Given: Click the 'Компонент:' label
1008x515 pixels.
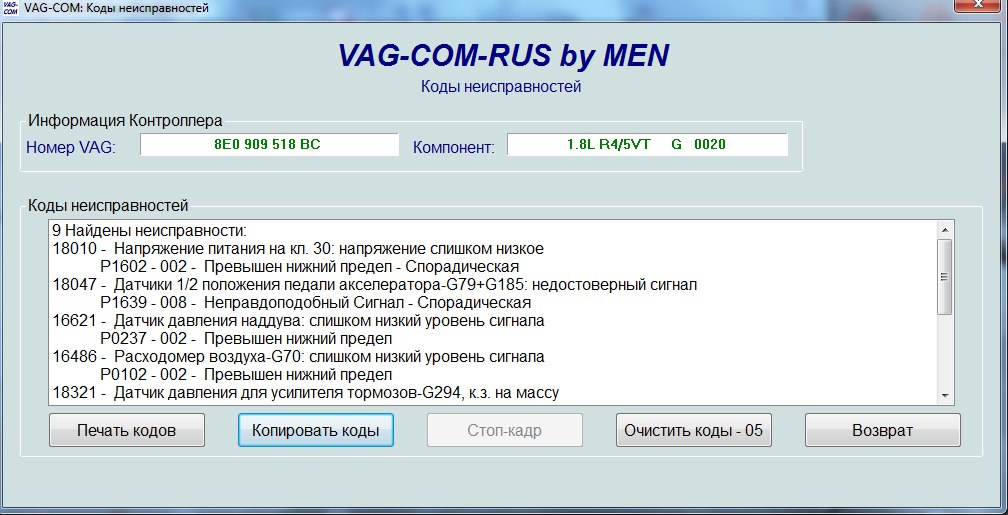Looking at the screenshot, I should (x=454, y=147).
